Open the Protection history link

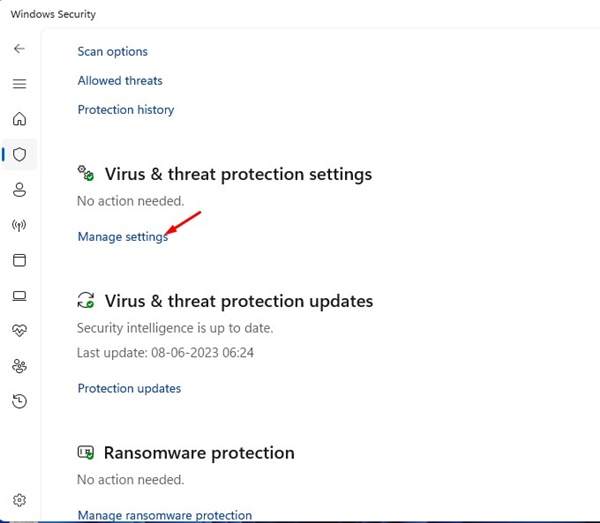126,110
